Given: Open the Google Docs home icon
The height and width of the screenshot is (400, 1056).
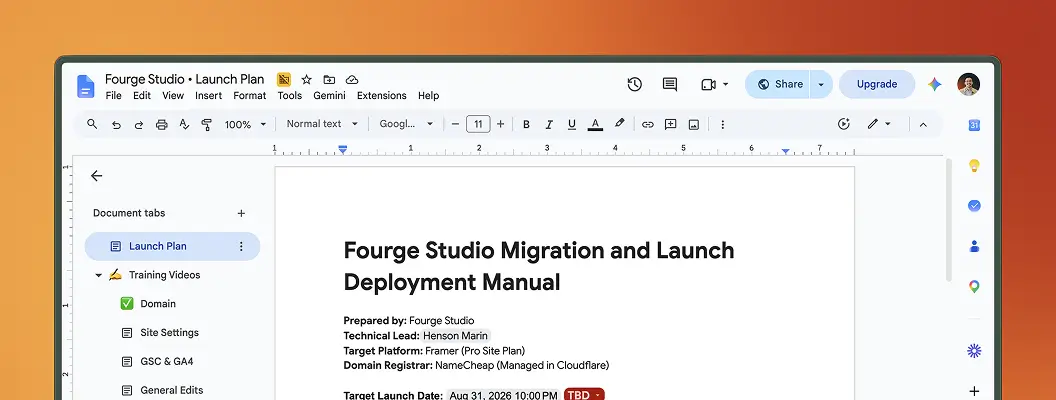Looking at the screenshot, I should click(86, 86).
